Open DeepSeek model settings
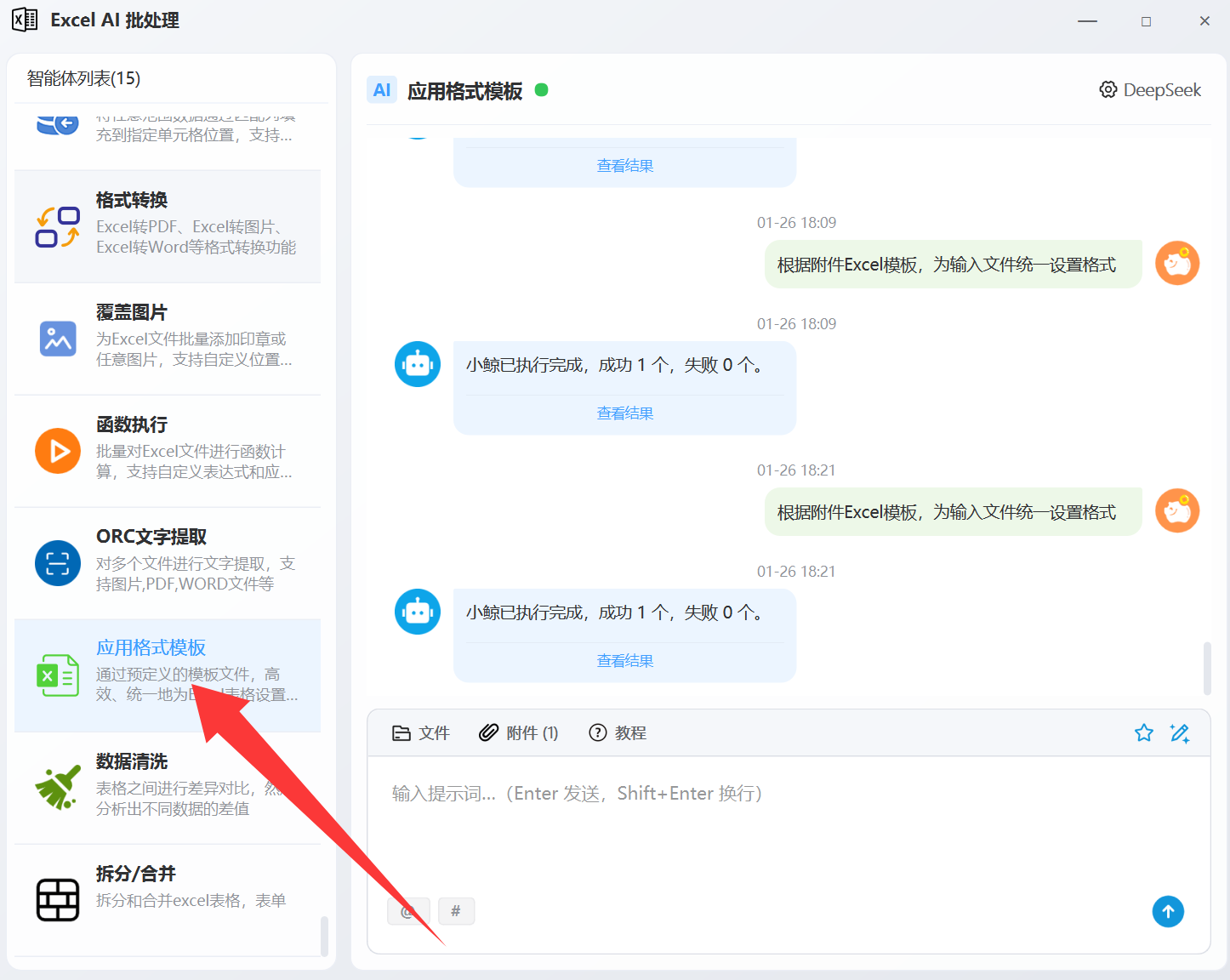The height and width of the screenshot is (980, 1230). click(1150, 90)
